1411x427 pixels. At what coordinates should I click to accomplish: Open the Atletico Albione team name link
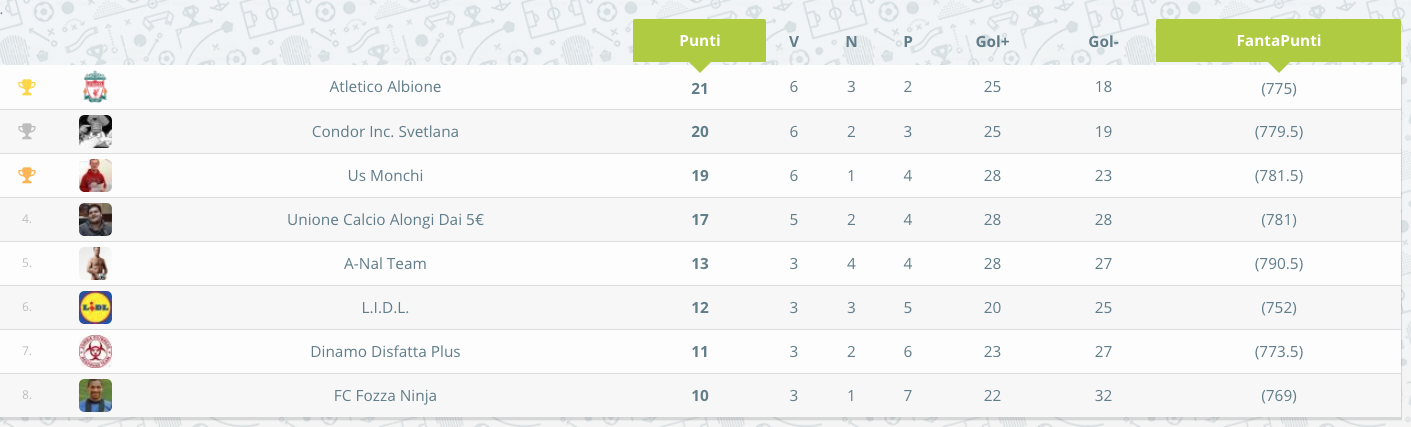[x=385, y=87]
